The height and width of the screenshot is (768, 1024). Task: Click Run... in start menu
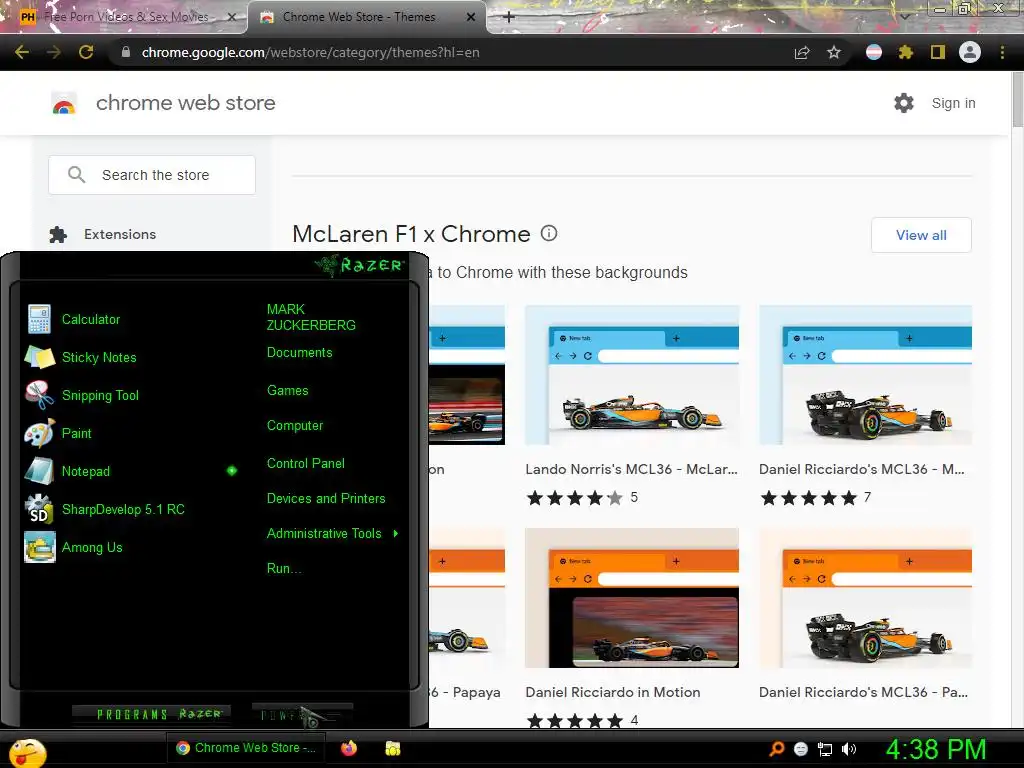click(x=284, y=568)
